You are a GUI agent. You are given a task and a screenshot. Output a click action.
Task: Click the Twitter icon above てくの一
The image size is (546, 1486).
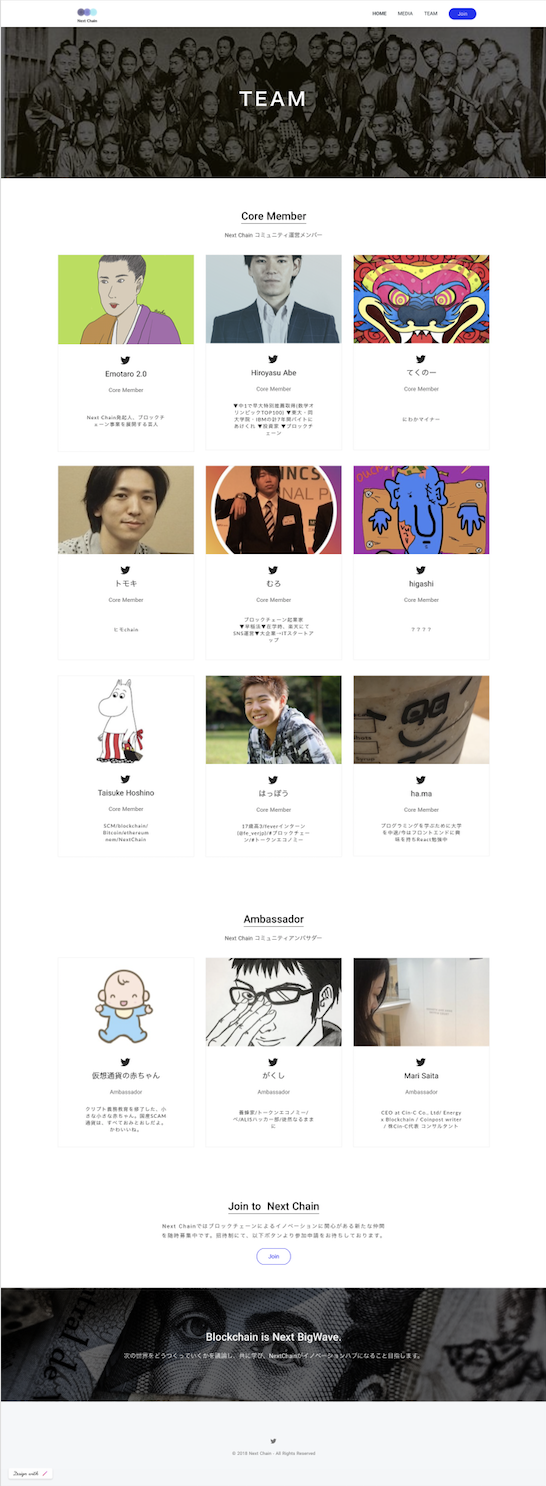click(x=421, y=359)
